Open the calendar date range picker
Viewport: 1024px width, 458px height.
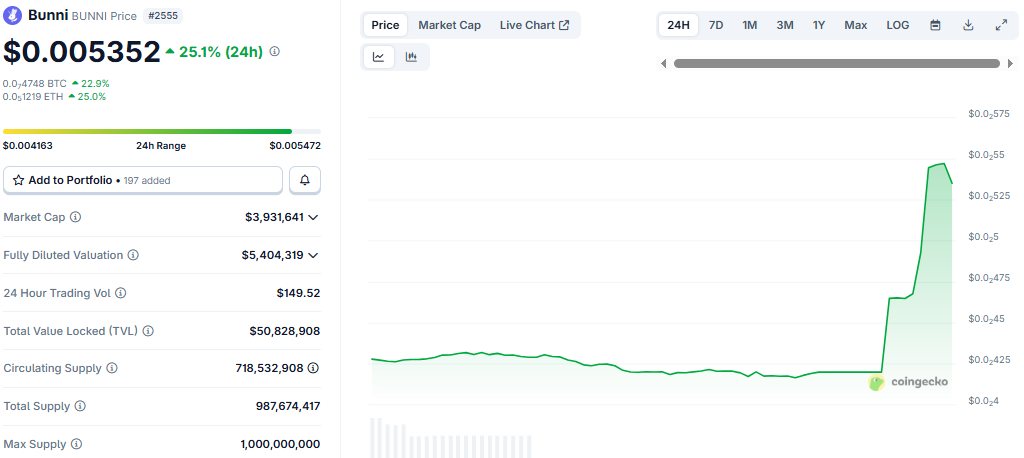point(935,25)
